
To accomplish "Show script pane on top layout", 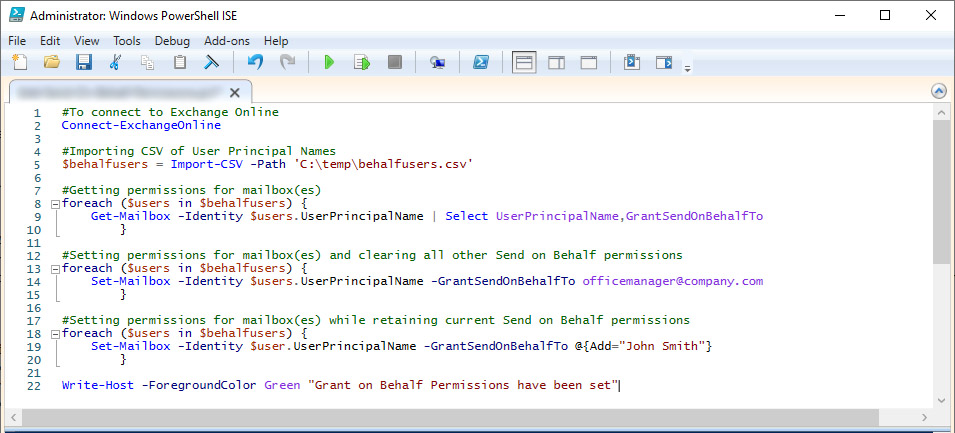I will 524,62.
